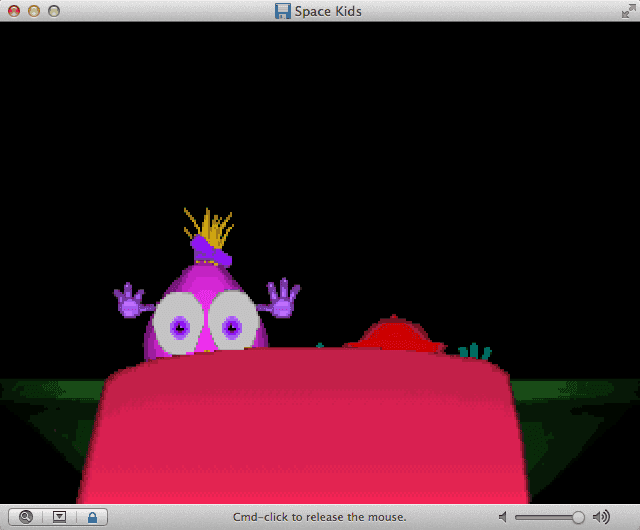Toggle the mouse lock padlock icon

coord(93,517)
